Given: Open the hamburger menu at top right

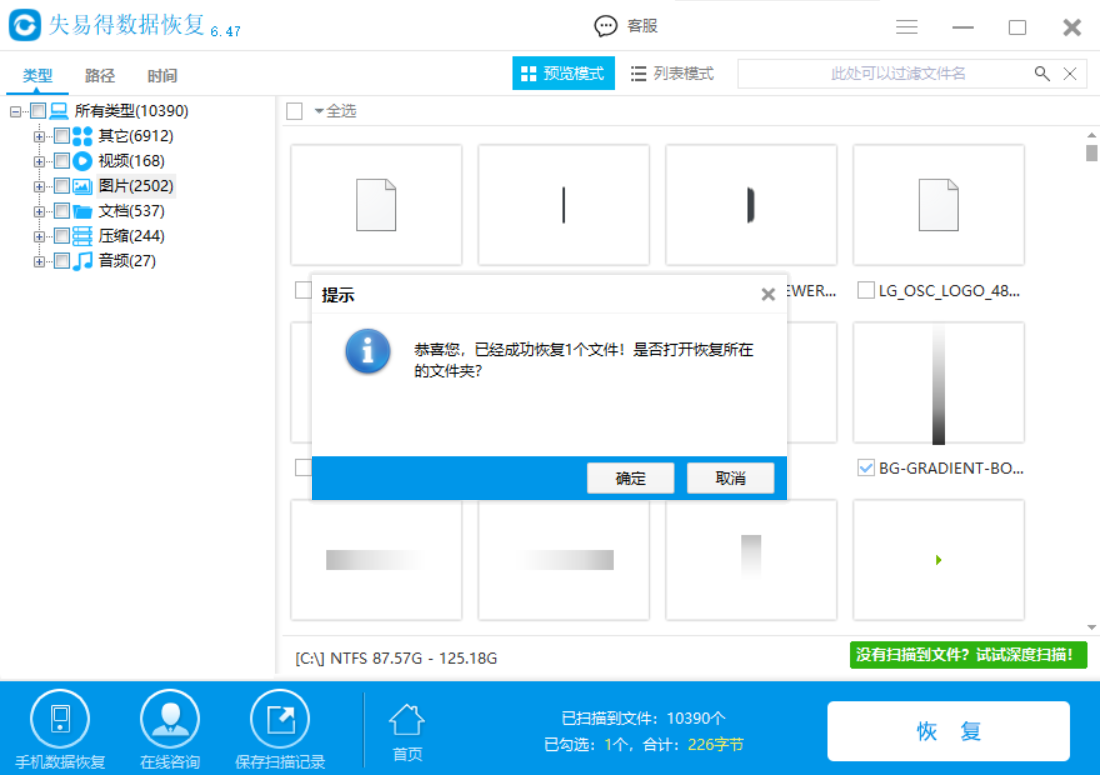Looking at the screenshot, I should 906,27.
